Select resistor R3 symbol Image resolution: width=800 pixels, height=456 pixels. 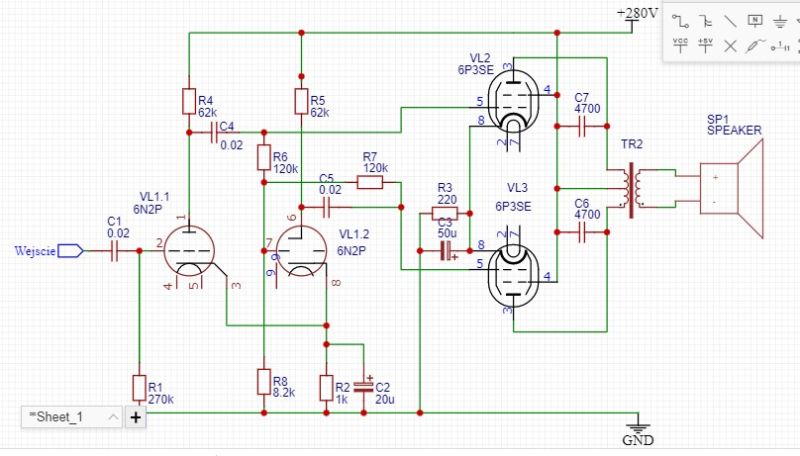point(445,213)
